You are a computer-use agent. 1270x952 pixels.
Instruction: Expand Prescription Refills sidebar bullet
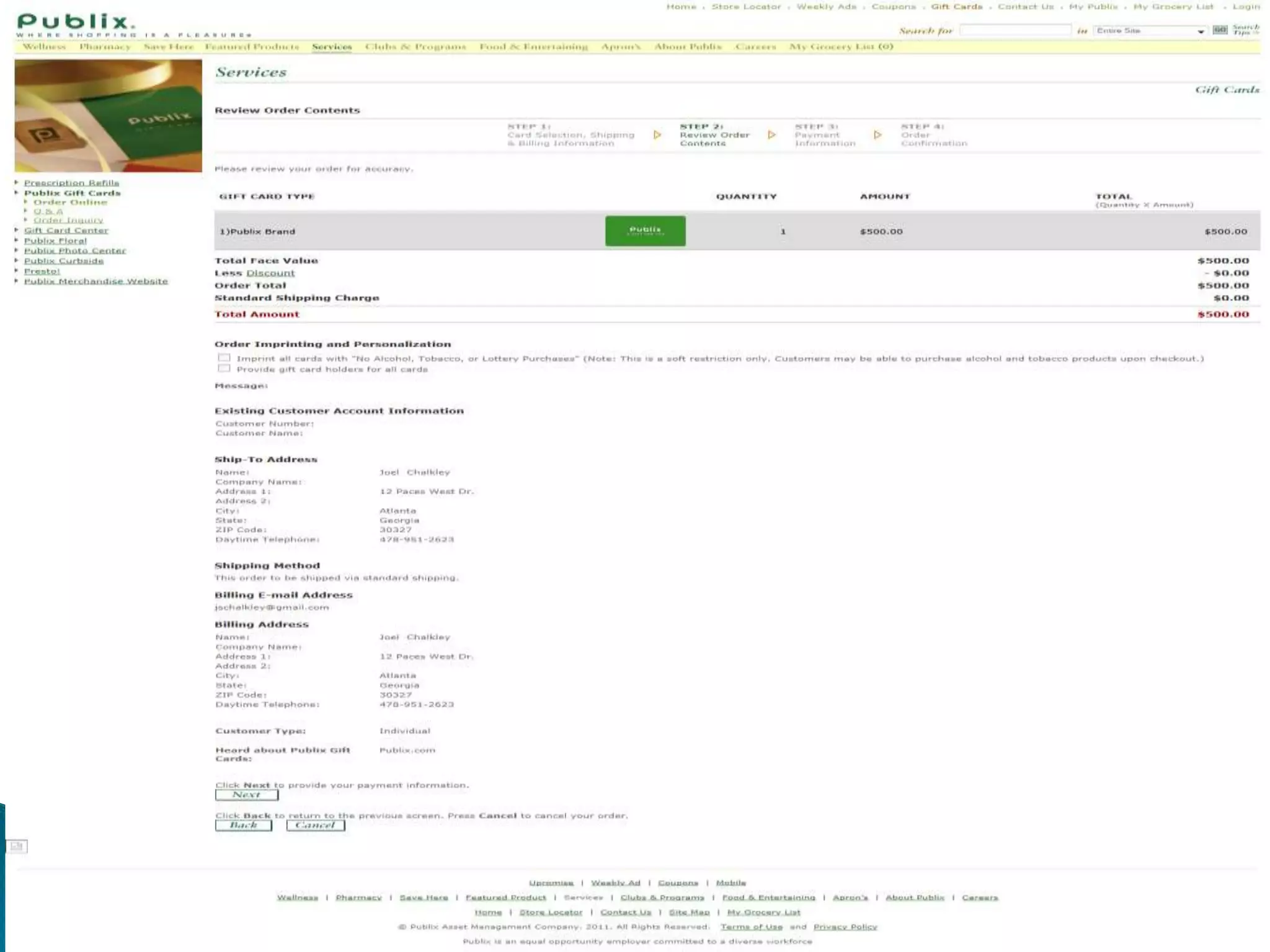[17, 182]
